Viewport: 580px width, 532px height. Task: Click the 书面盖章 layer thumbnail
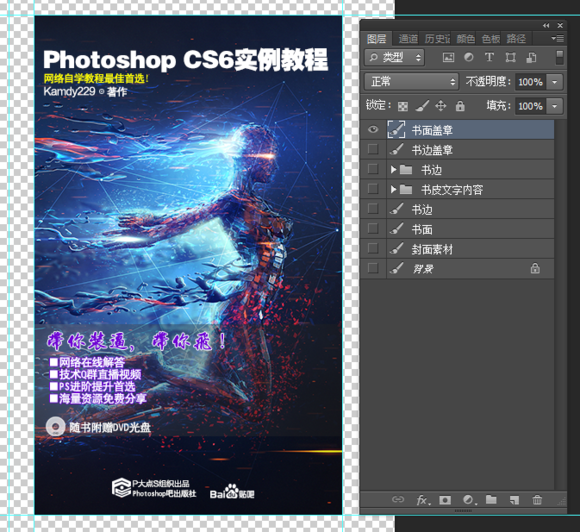click(x=396, y=129)
